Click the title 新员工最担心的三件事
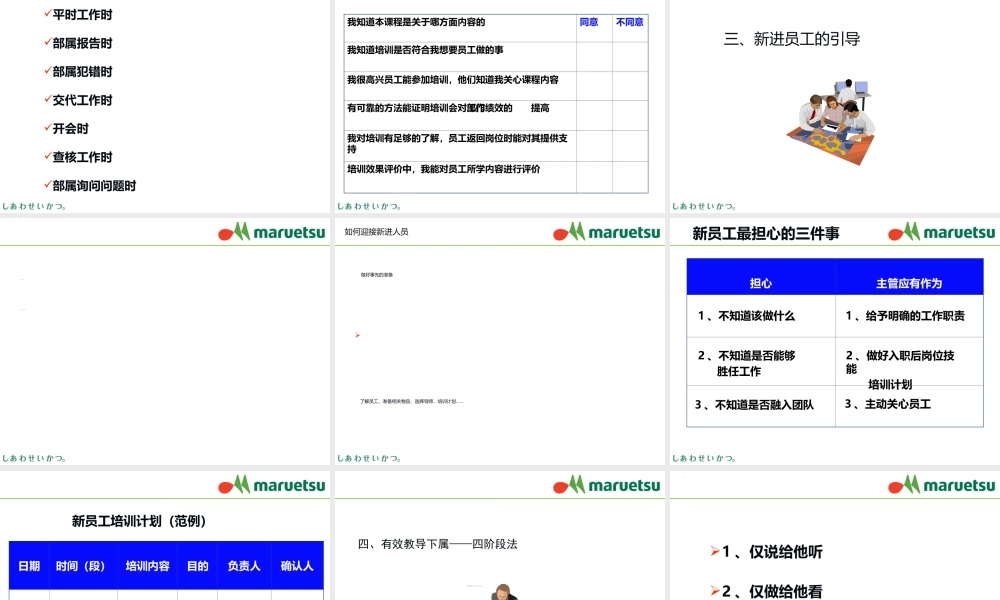Image resolution: width=1000 pixels, height=600 pixels. [x=766, y=233]
